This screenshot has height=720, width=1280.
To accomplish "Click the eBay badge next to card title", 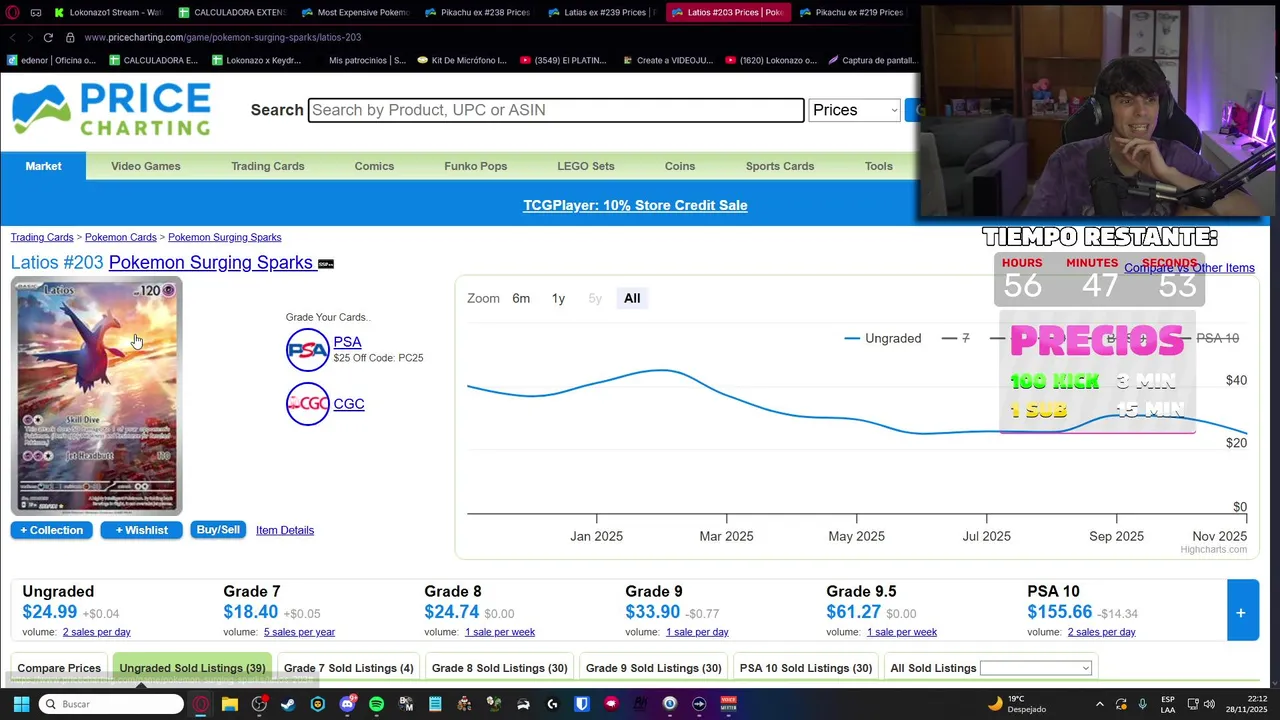I will tap(326, 264).
